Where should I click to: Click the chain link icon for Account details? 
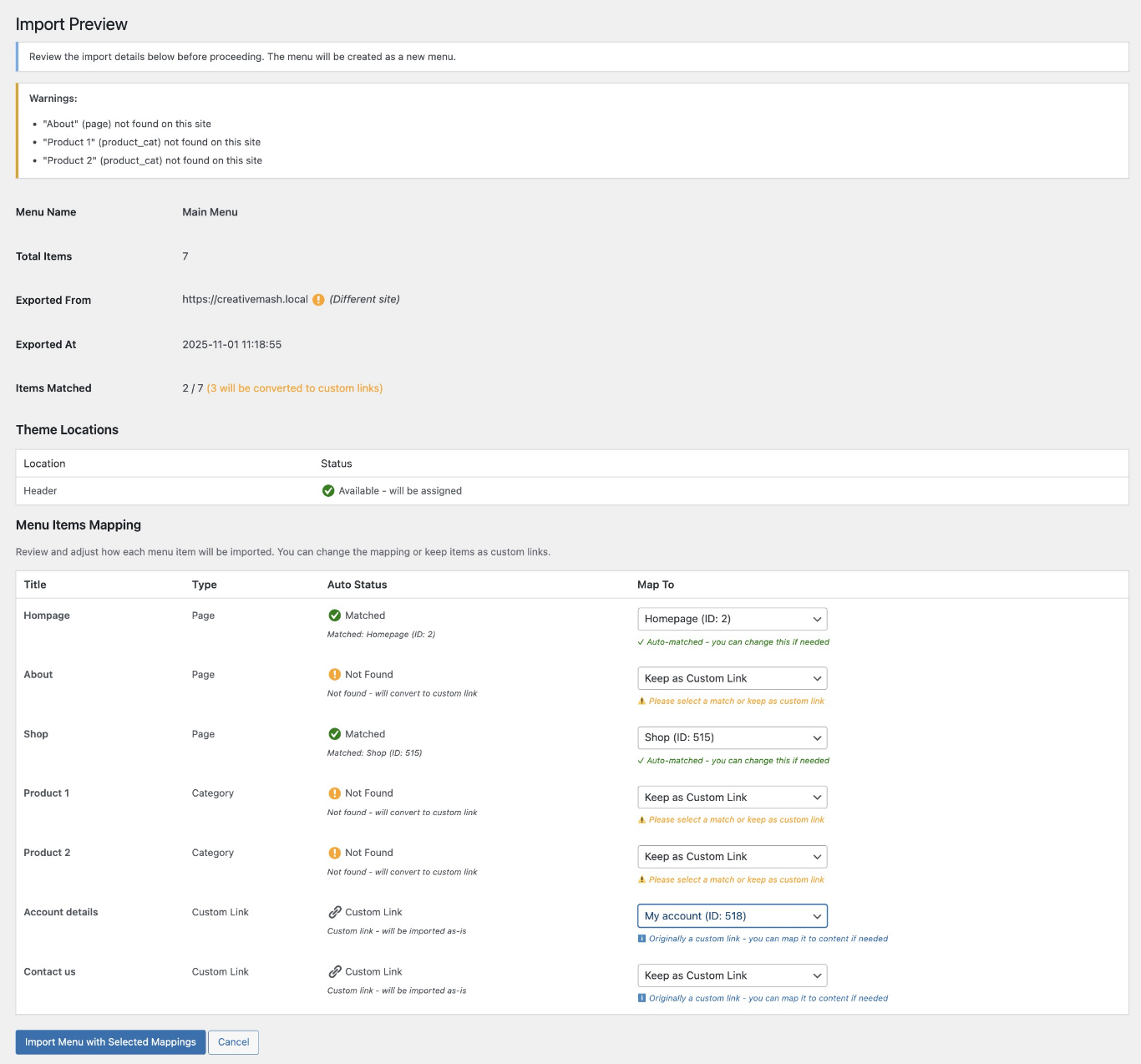pos(334,912)
